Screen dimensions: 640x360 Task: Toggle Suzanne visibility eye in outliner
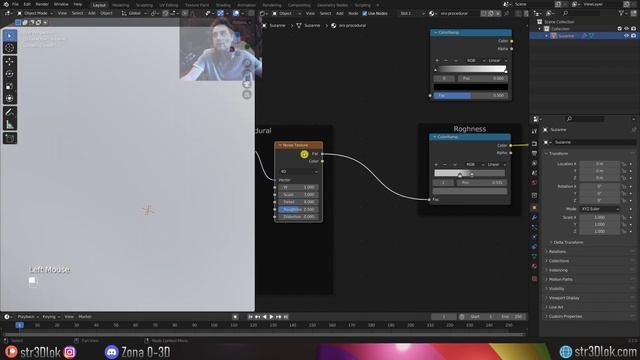click(626, 36)
